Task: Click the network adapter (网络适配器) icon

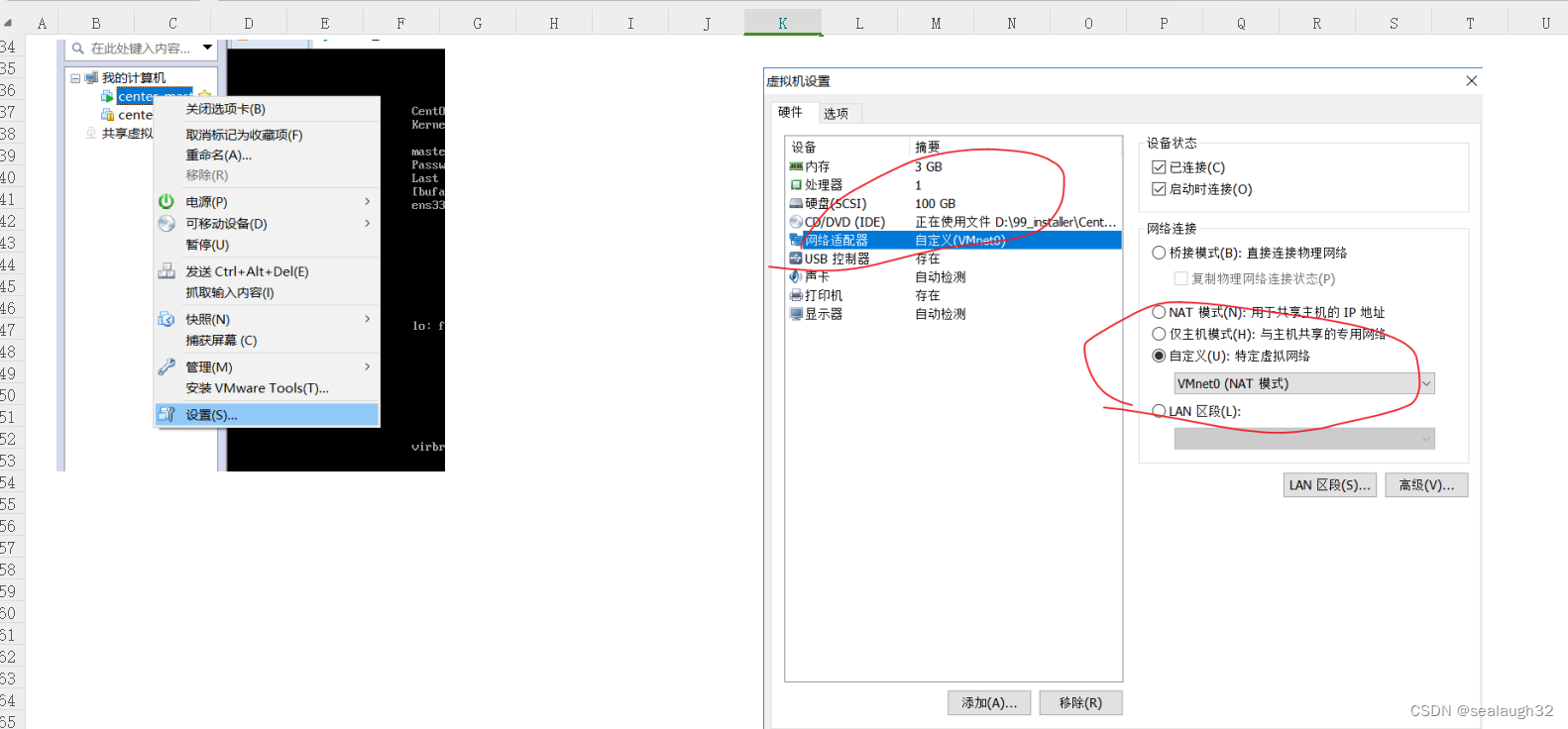Action: (796, 240)
